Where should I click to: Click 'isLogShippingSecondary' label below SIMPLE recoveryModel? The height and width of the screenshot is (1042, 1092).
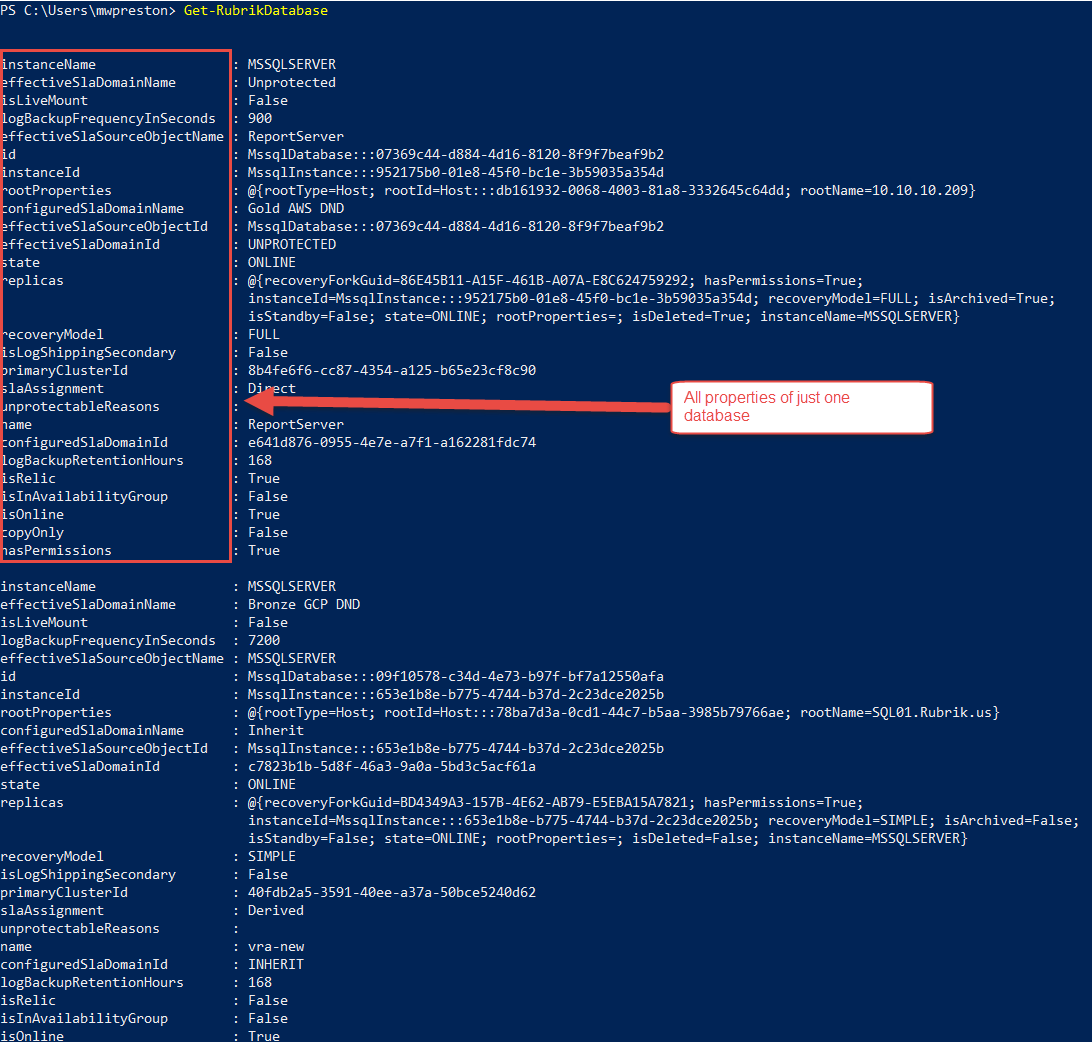coord(88,875)
